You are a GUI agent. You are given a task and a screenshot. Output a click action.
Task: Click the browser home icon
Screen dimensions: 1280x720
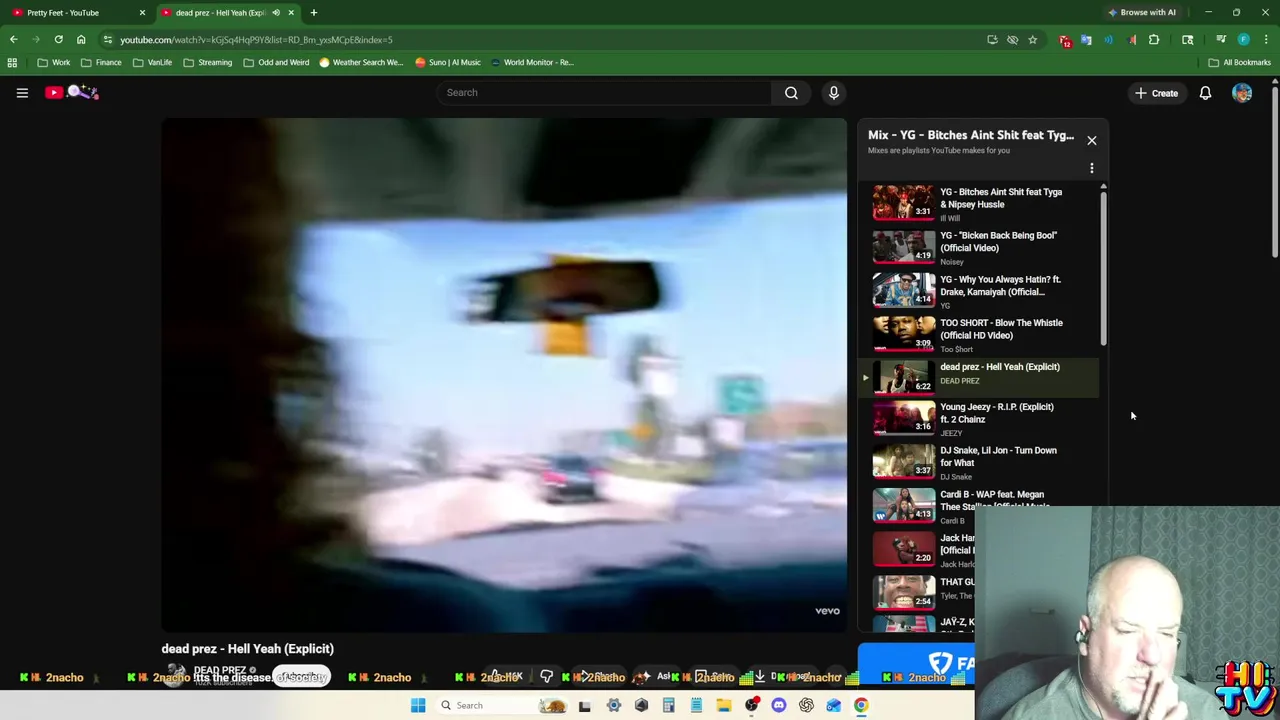[81, 40]
